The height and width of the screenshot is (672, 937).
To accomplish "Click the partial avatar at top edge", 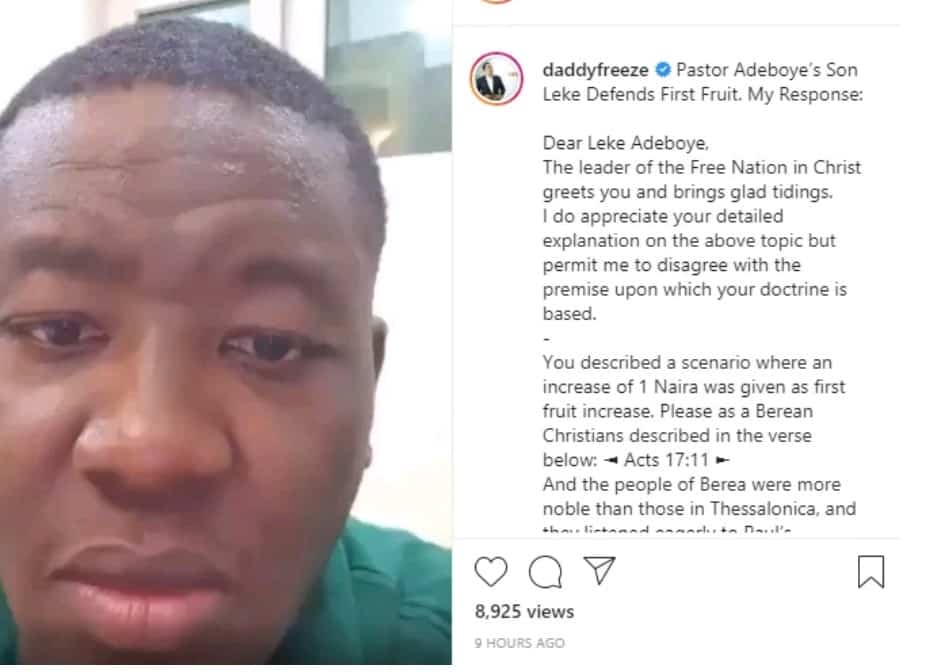I will click(x=497, y=2).
